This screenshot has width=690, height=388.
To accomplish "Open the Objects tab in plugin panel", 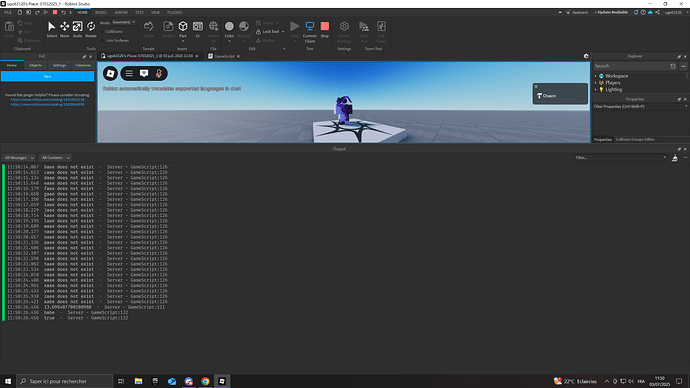I will click(x=36, y=65).
